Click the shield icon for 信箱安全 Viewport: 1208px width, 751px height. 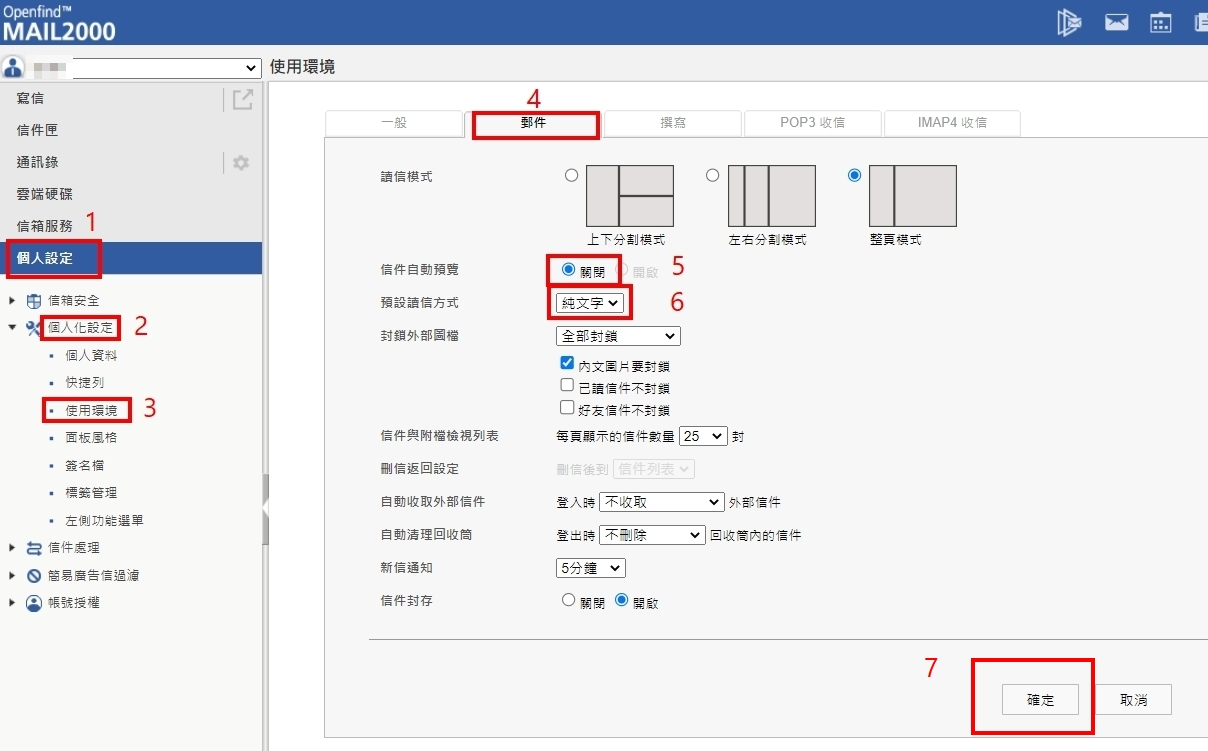point(34,300)
